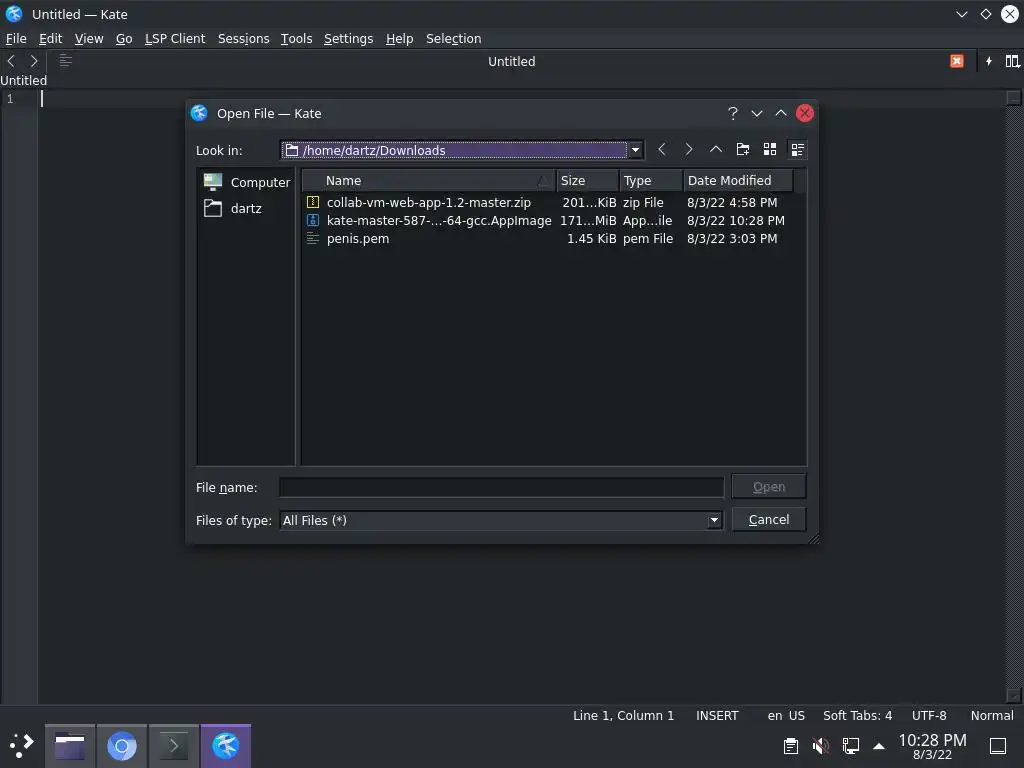Image resolution: width=1024 pixels, height=768 pixels.
Task: Open KDE application launcher
Action: (x=22, y=745)
